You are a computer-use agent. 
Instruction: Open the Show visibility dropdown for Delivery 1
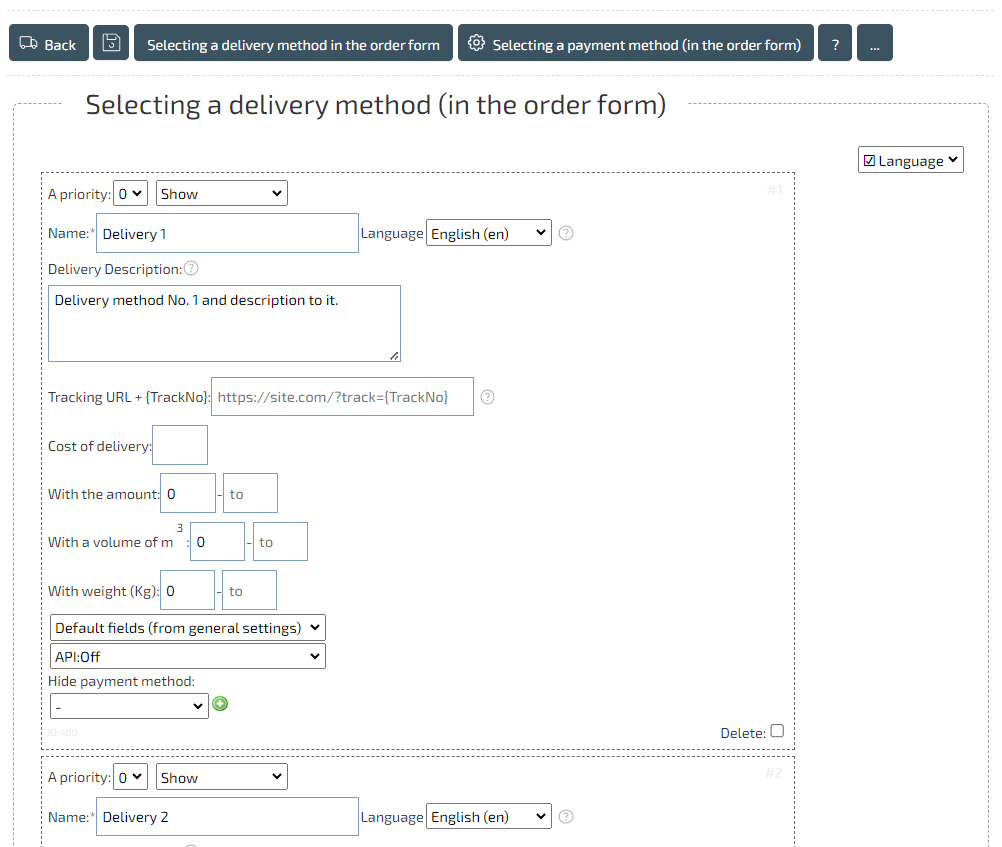(x=221, y=194)
